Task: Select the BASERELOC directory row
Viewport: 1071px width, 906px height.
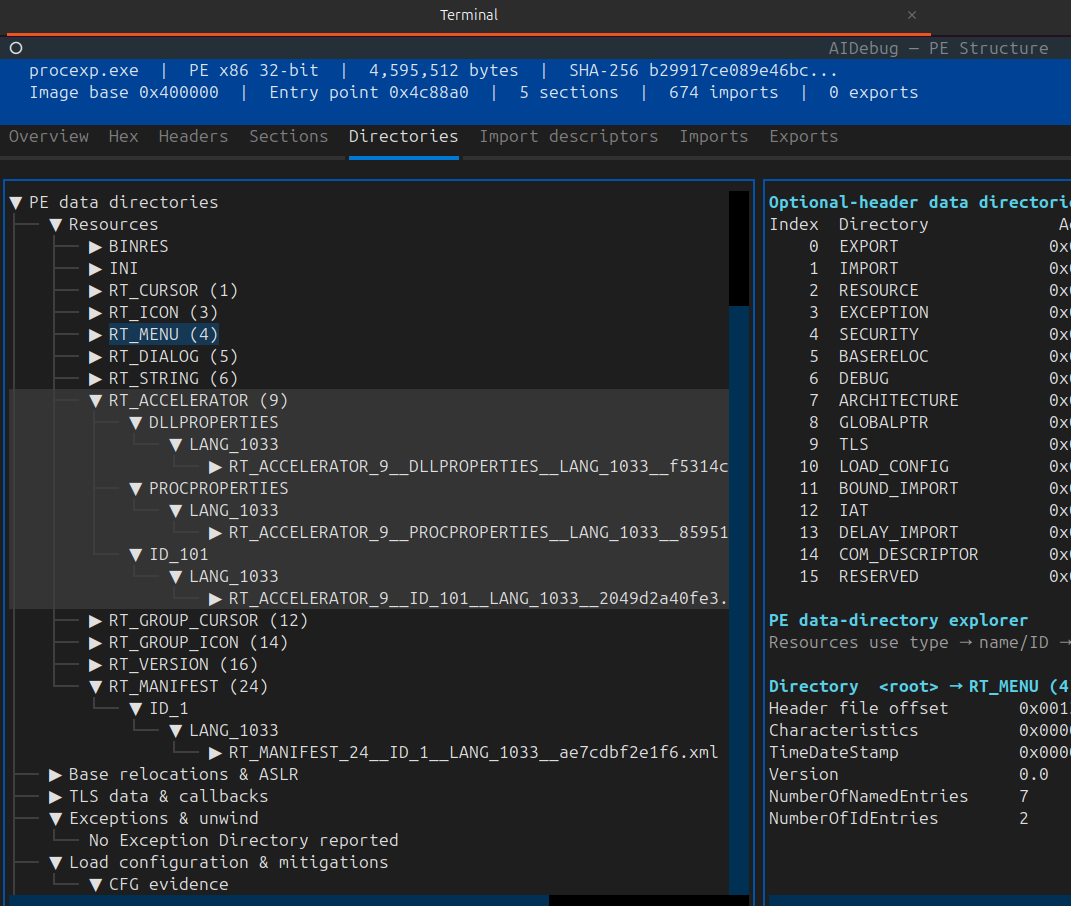Action: coord(919,357)
